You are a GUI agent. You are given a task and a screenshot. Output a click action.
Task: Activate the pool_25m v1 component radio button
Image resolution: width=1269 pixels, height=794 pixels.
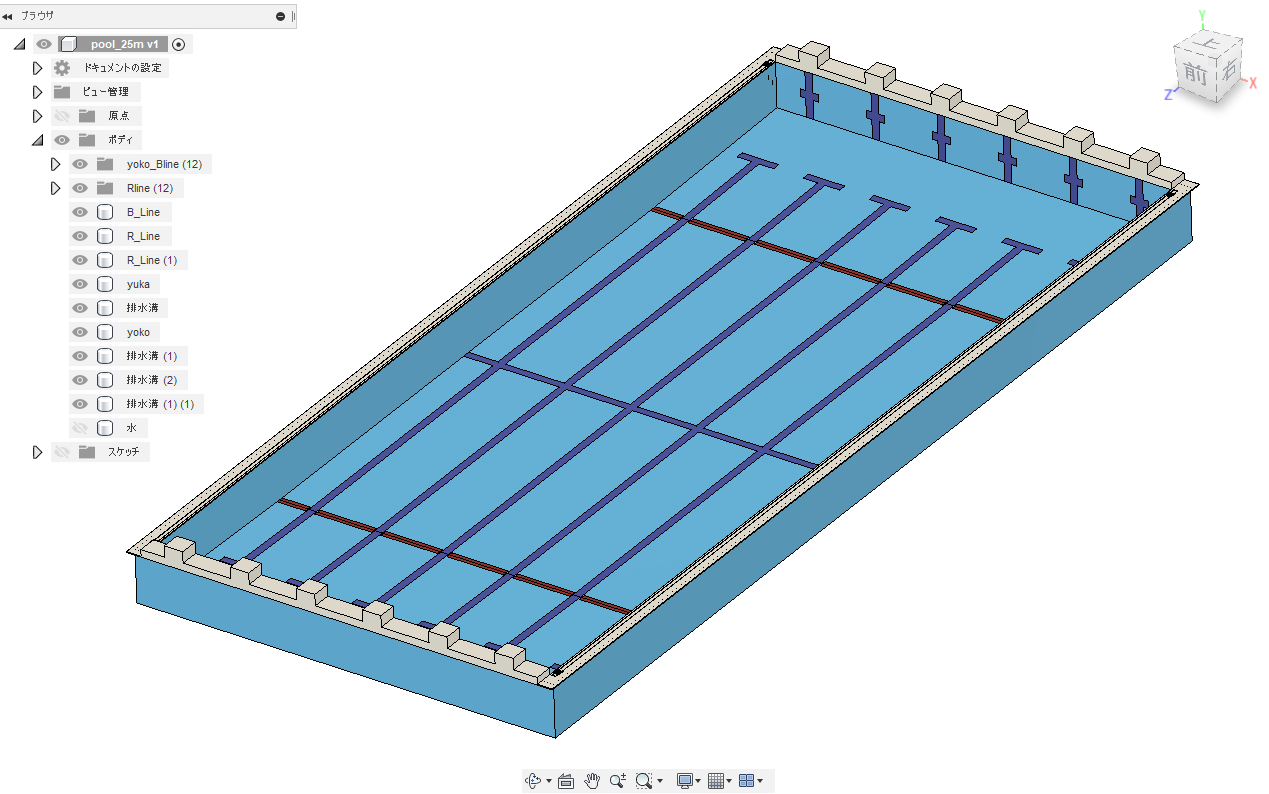(179, 44)
